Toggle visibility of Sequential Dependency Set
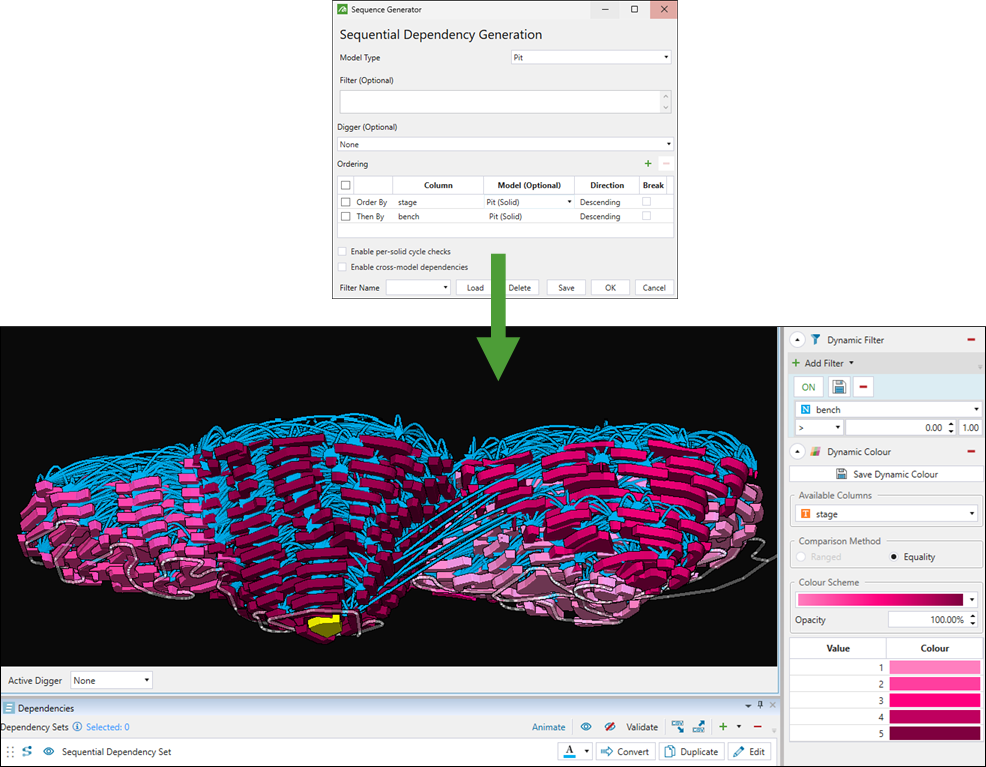986x767 pixels. tap(48, 751)
